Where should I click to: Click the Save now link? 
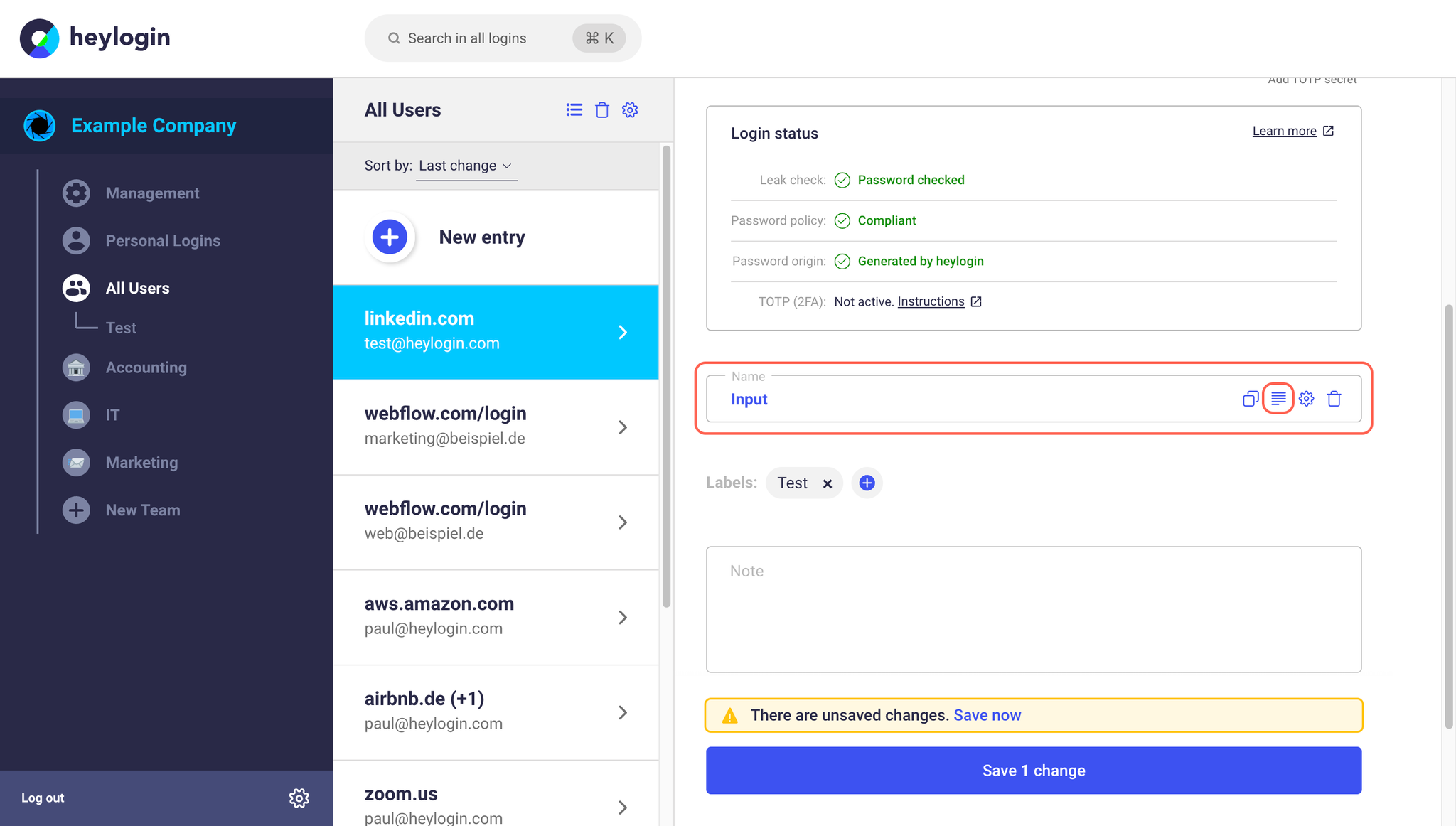pos(987,715)
